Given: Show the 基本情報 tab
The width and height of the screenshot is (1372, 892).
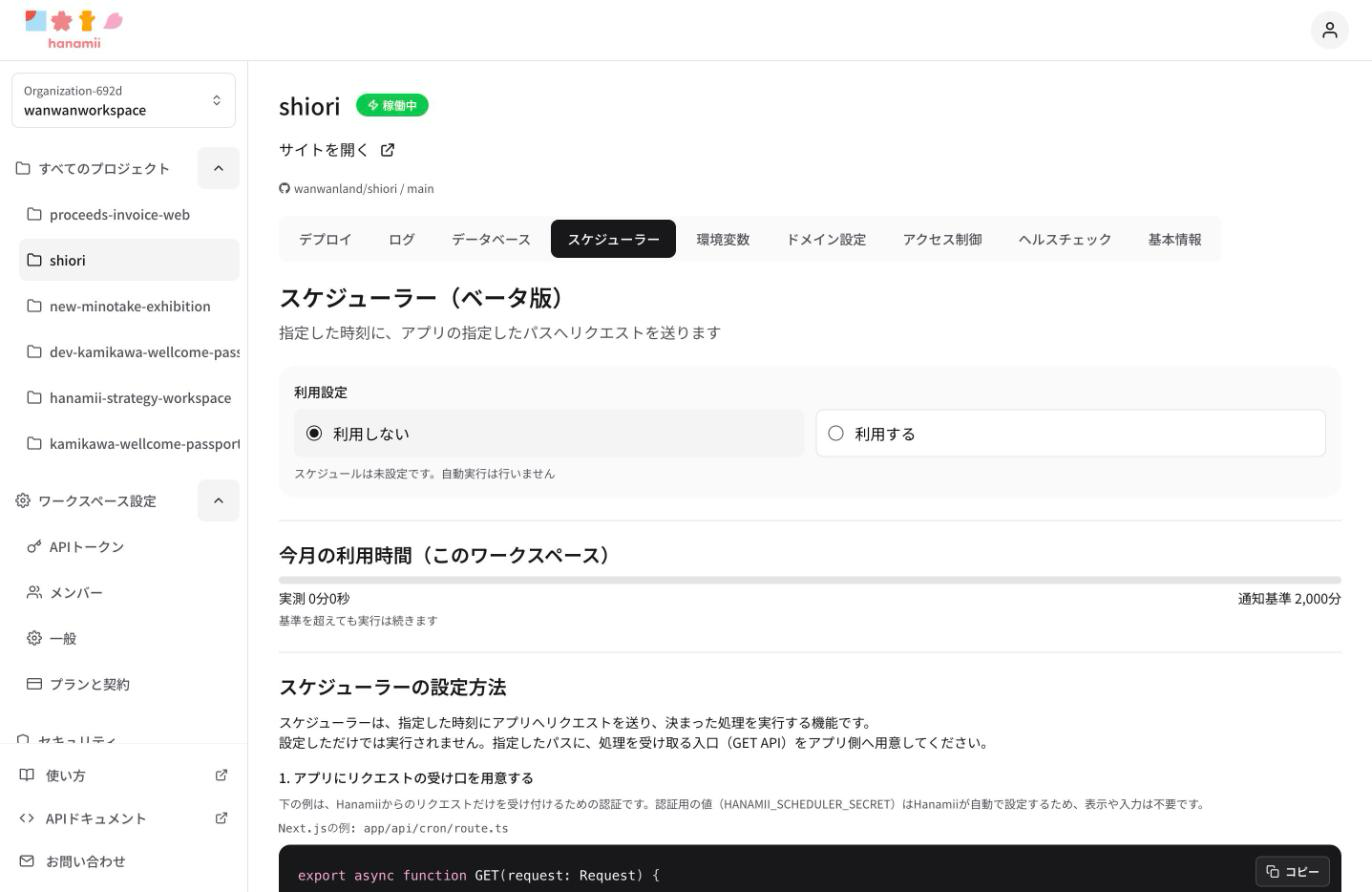Looking at the screenshot, I should point(1175,239).
